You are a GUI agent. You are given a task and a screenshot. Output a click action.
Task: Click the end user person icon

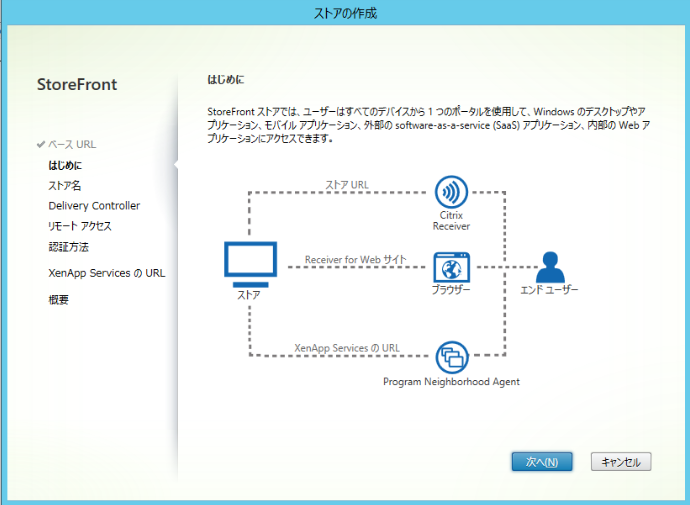550,267
